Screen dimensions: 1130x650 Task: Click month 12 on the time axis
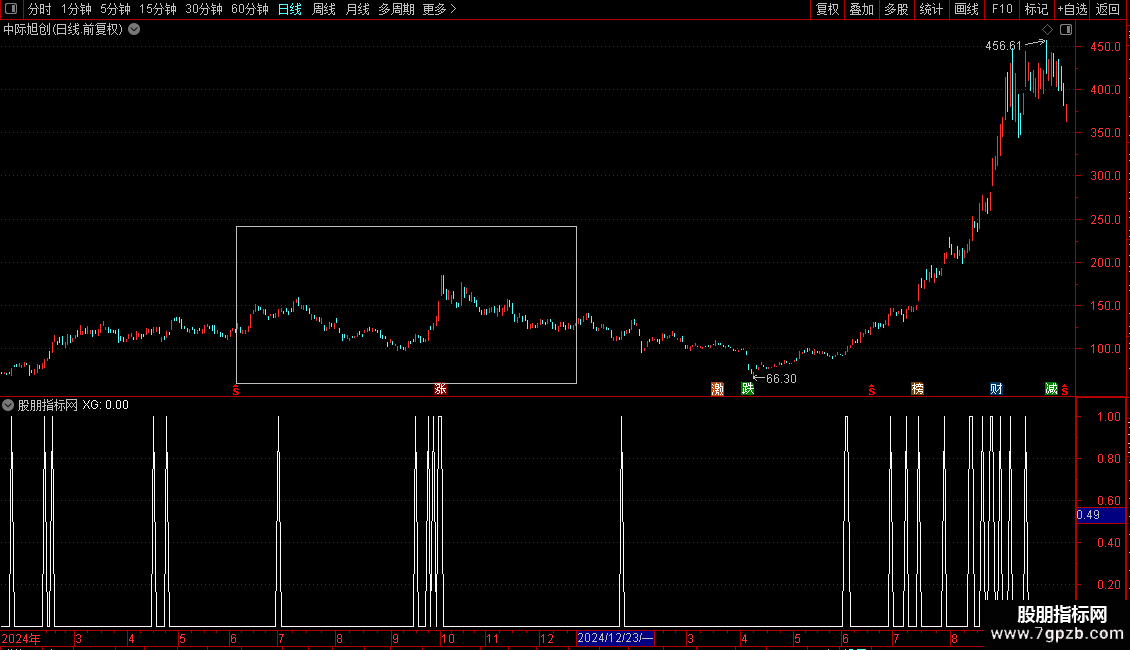[x=547, y=638]
